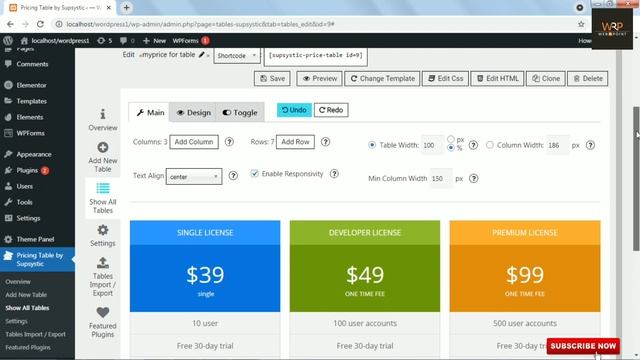
Task: Open Theme Panel in the WordPress menu
Action: pos(35,239)
